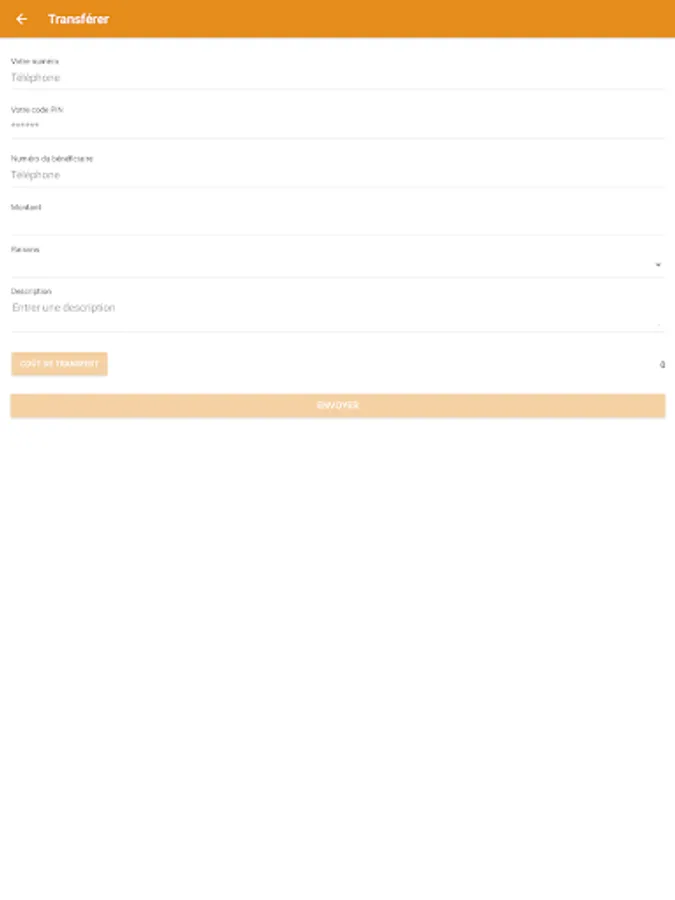This screenshot has width=675, height=900.
Task: Expand the Raisons select field
Action: click(338, 266)
